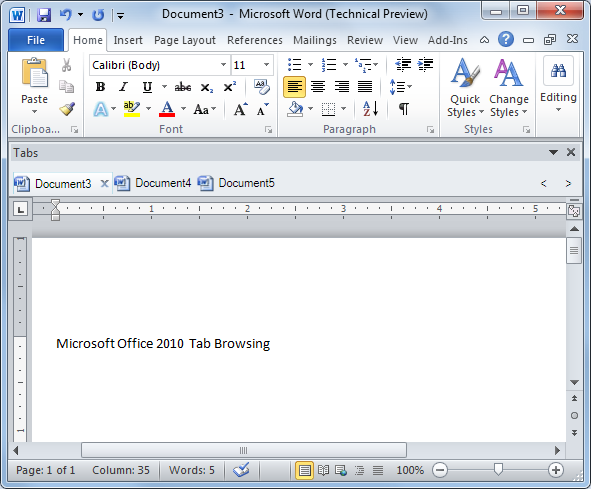Image resolution: width=591 pixels, height=489 pixels.
Task: Open the File menu button
Action: (x=36, y=40)
